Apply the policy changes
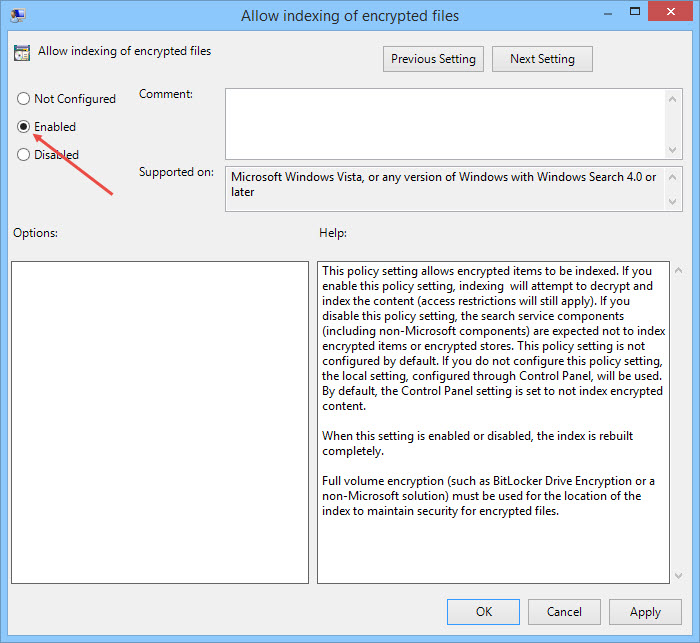This screenshot has width=700, height=643. (645, 612)
